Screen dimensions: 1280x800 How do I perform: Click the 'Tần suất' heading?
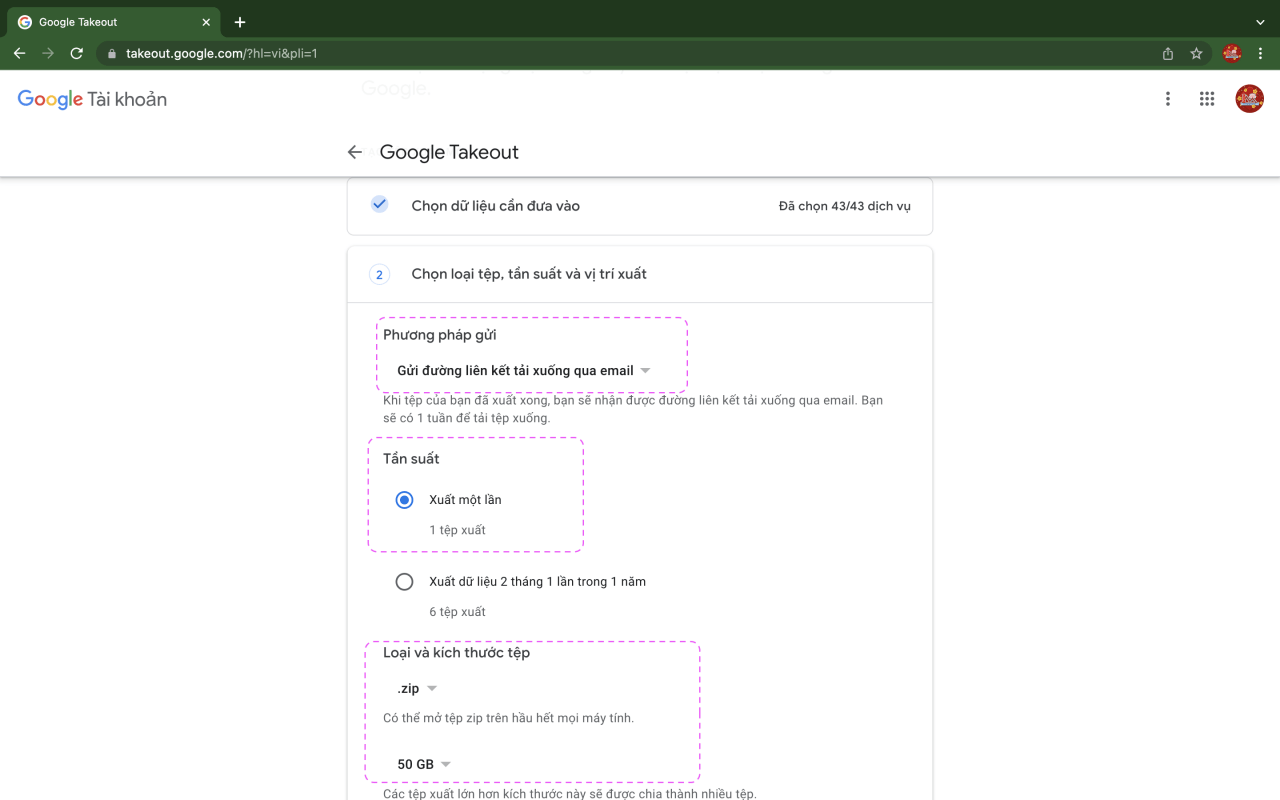pyautogui.click(x=411, y=459)
